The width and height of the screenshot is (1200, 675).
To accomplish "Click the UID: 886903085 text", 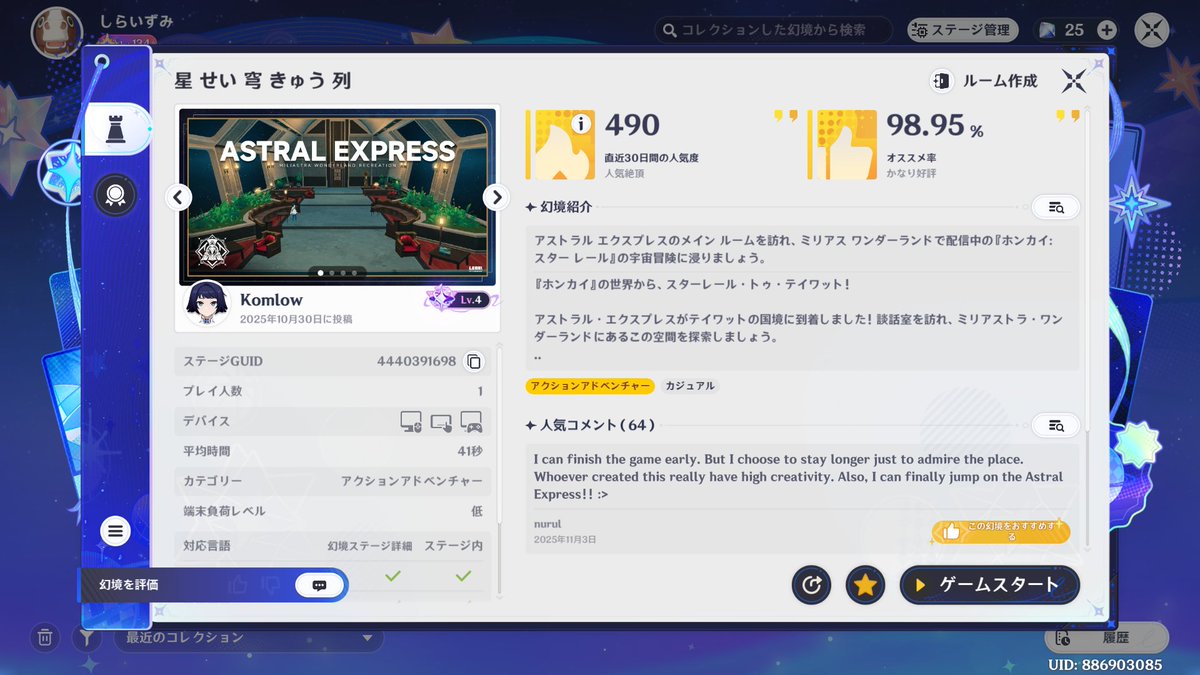I will point(1104,665).
